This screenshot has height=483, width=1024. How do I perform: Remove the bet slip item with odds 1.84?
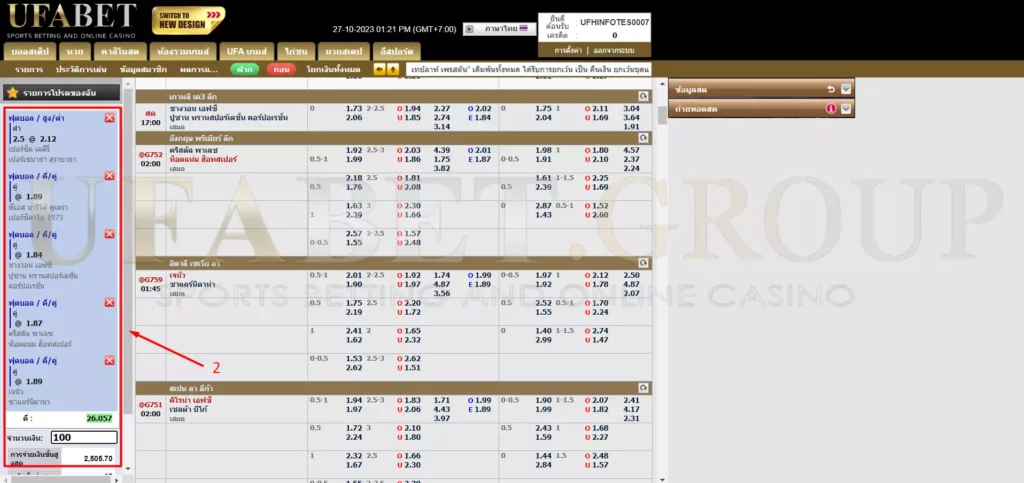[110, 236]
